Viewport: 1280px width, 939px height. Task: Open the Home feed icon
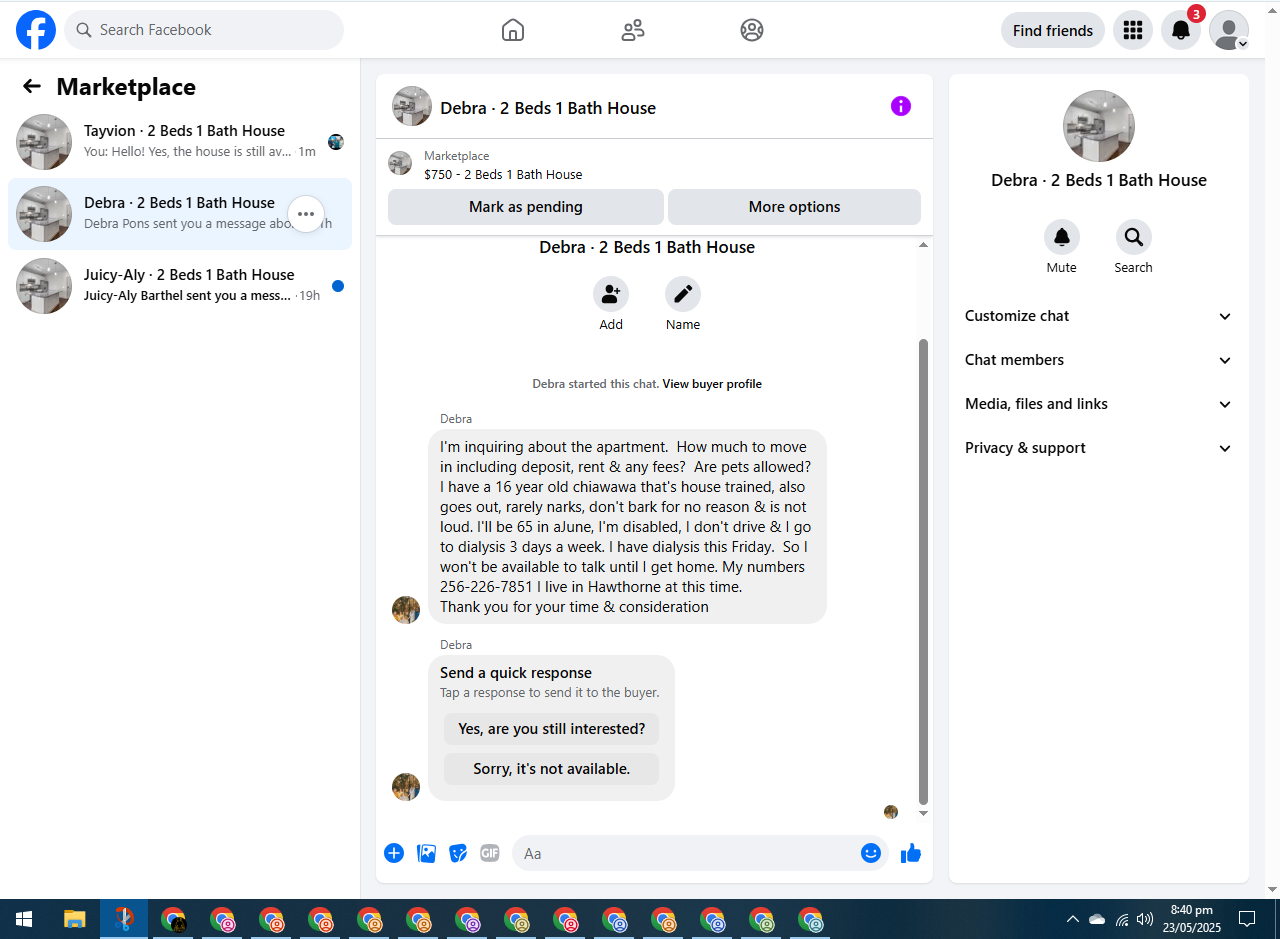coord(513,30)
